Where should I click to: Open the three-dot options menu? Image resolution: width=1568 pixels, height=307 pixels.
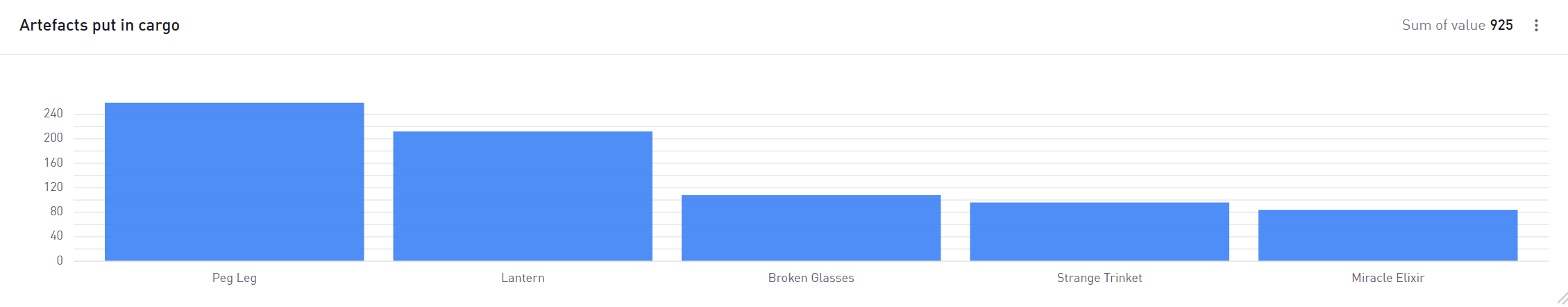pos(1536,25)
